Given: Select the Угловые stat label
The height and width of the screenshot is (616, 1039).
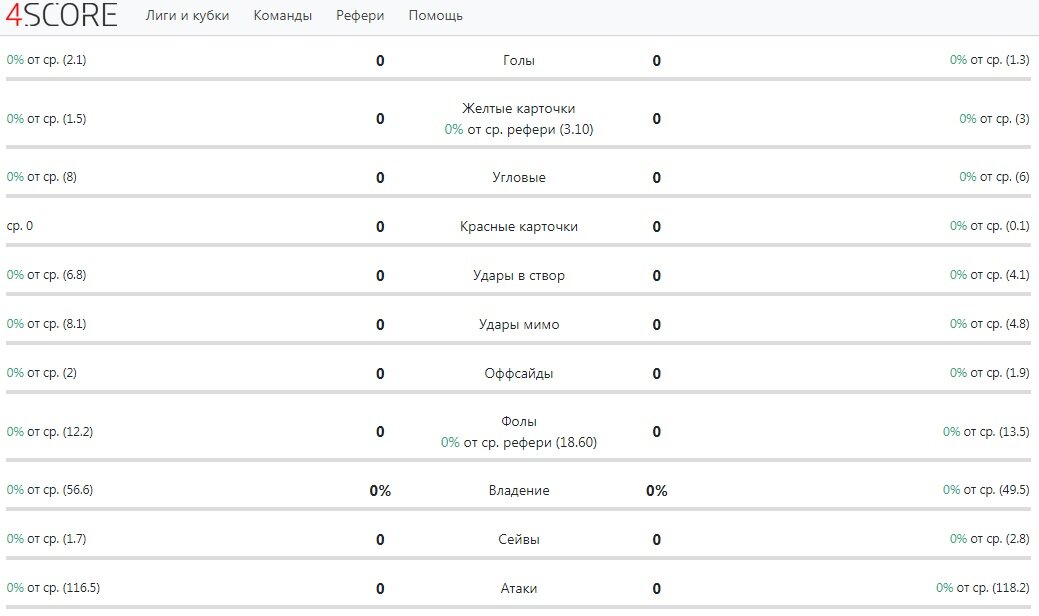Looking at the screenshot, I should 519,177.
